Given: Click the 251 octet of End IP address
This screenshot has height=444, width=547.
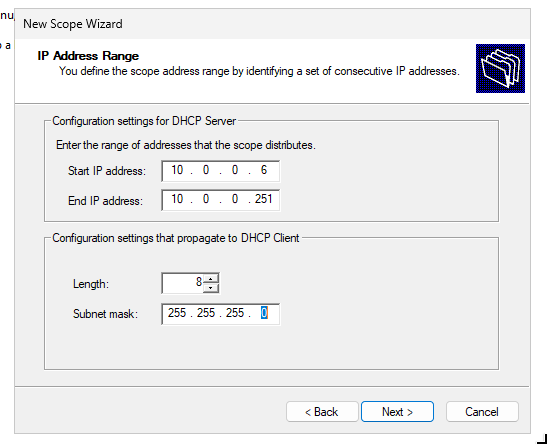Looking at the screenshot, I should [264, 199].
